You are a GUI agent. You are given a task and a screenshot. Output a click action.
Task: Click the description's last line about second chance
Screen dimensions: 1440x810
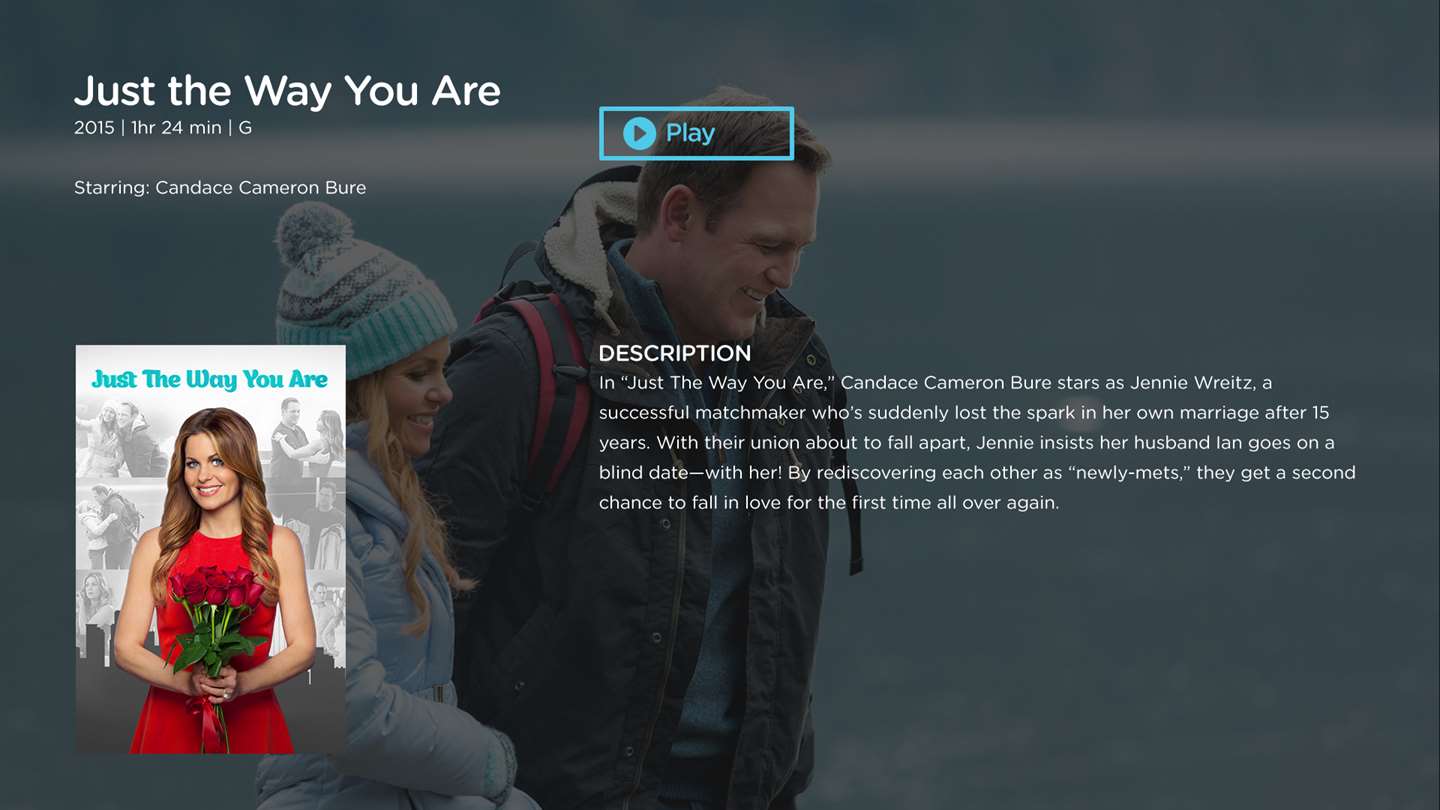[828, 503]
